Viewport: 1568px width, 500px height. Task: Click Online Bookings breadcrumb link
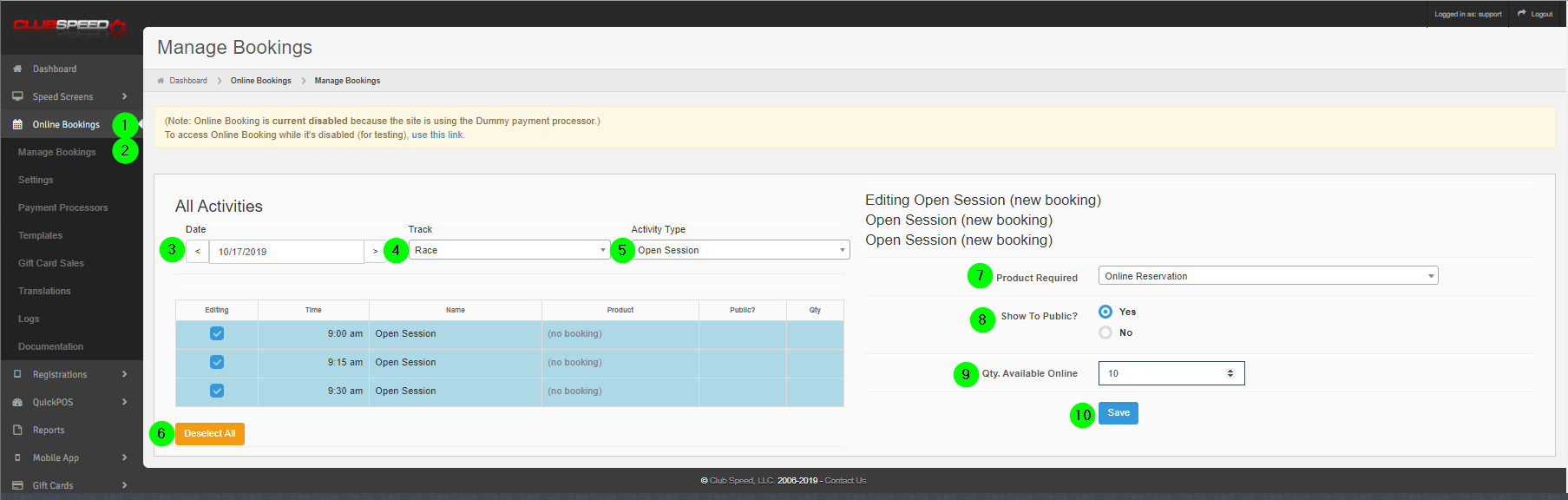261,81
